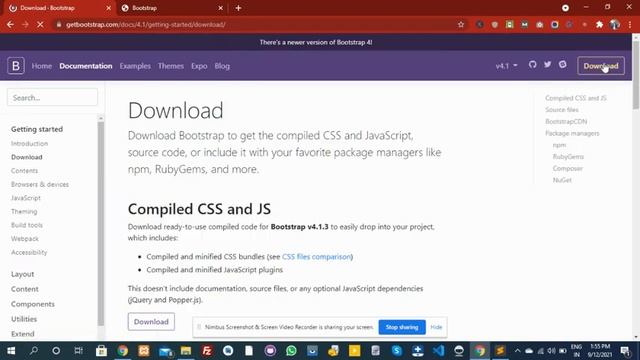View site info lock icon
This screenshot has width=640, height=360.
click(59, 24)
